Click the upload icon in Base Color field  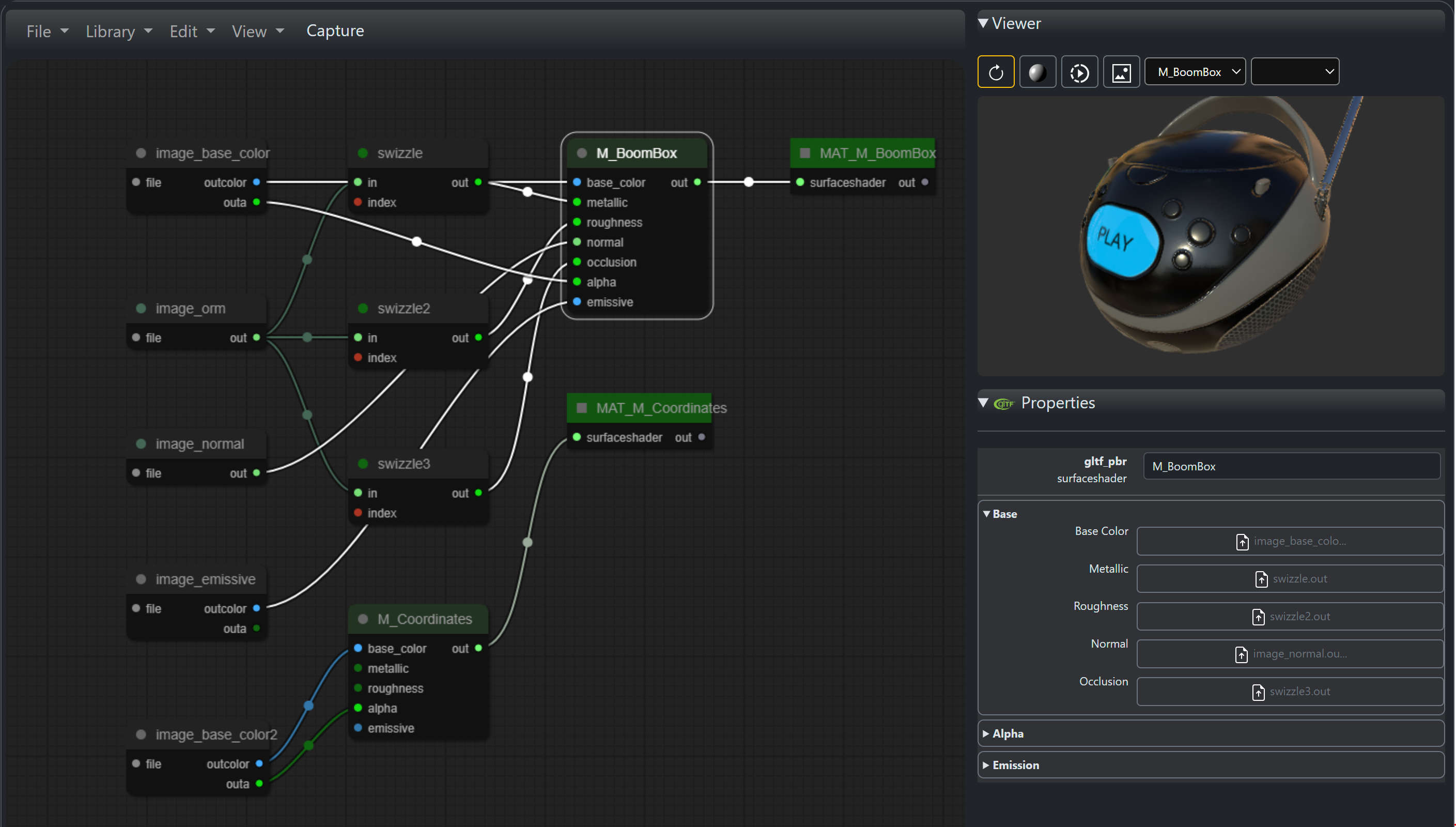tap(1243, 541)
